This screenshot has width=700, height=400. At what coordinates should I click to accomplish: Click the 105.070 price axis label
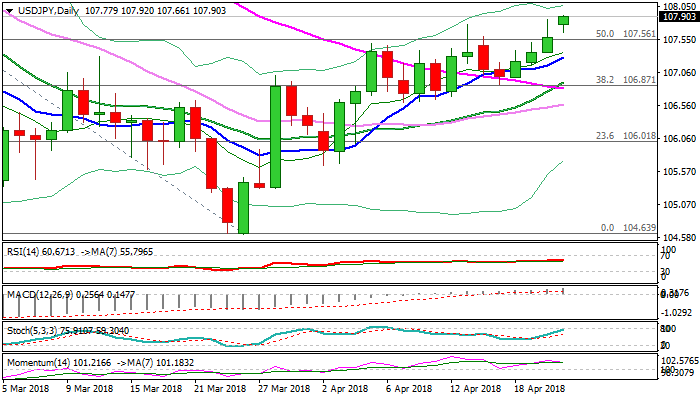point(679,205)
